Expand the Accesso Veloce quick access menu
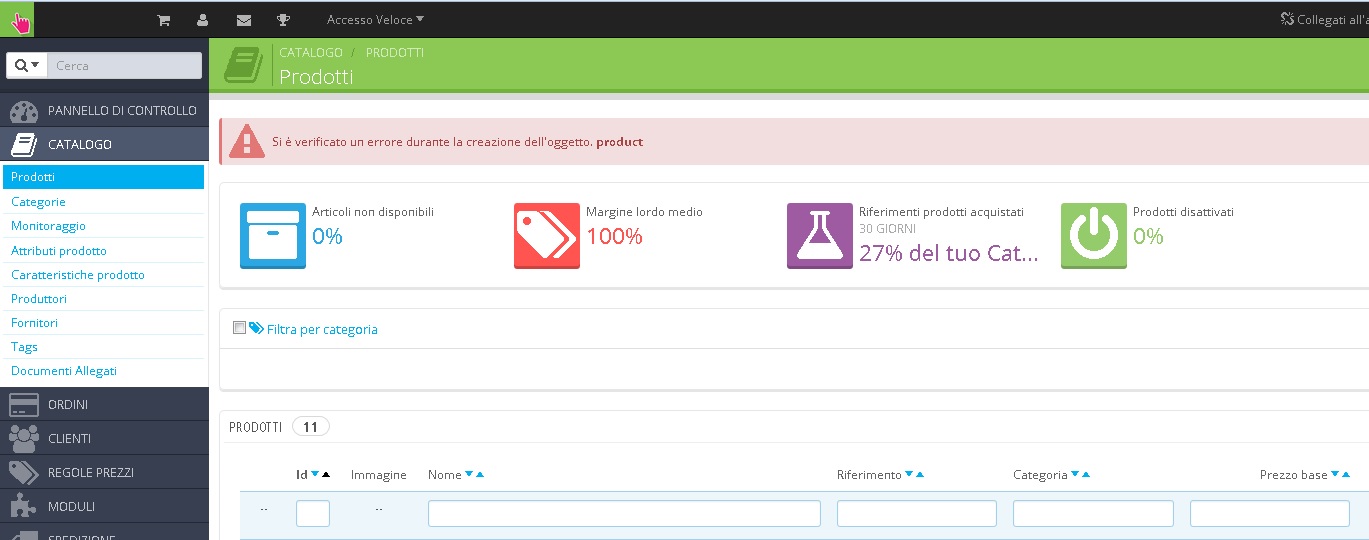 [x=375, y=19]
